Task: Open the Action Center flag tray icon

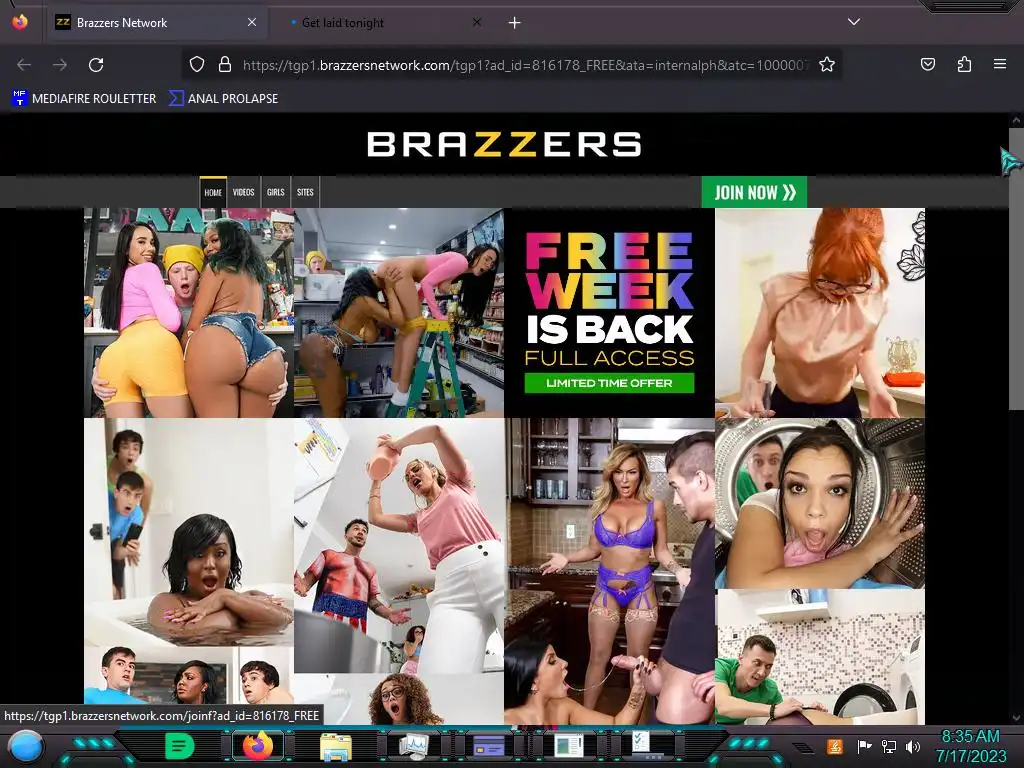Action: point(863,746)
